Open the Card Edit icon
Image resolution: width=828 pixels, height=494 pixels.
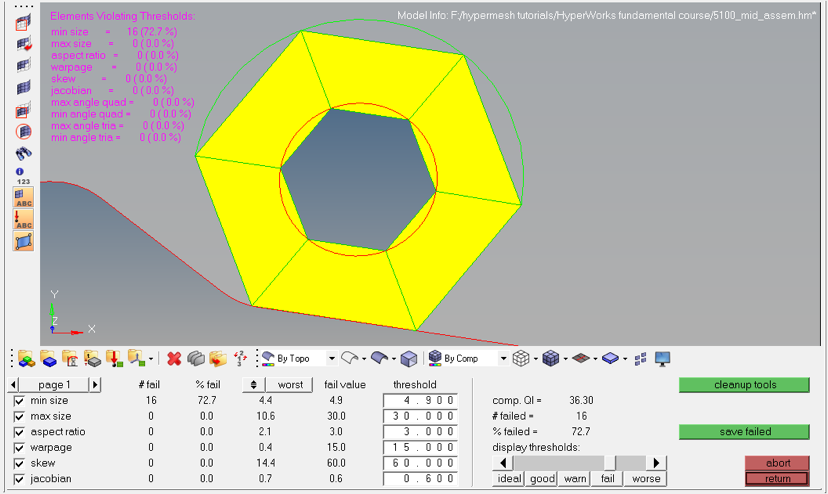[196, 359]
